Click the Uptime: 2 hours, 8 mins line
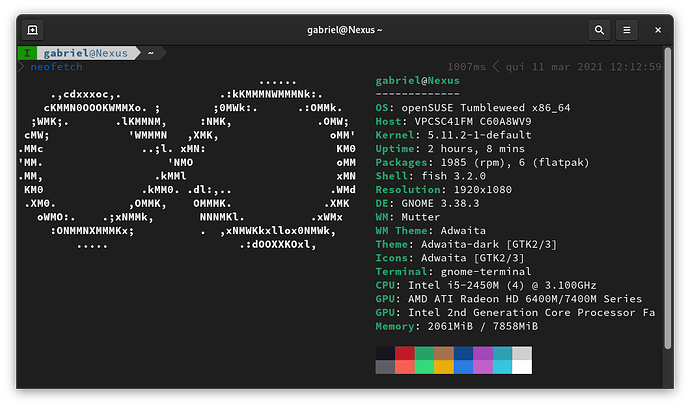This screenshot has height=407, width=690. [x=450, y=149]
